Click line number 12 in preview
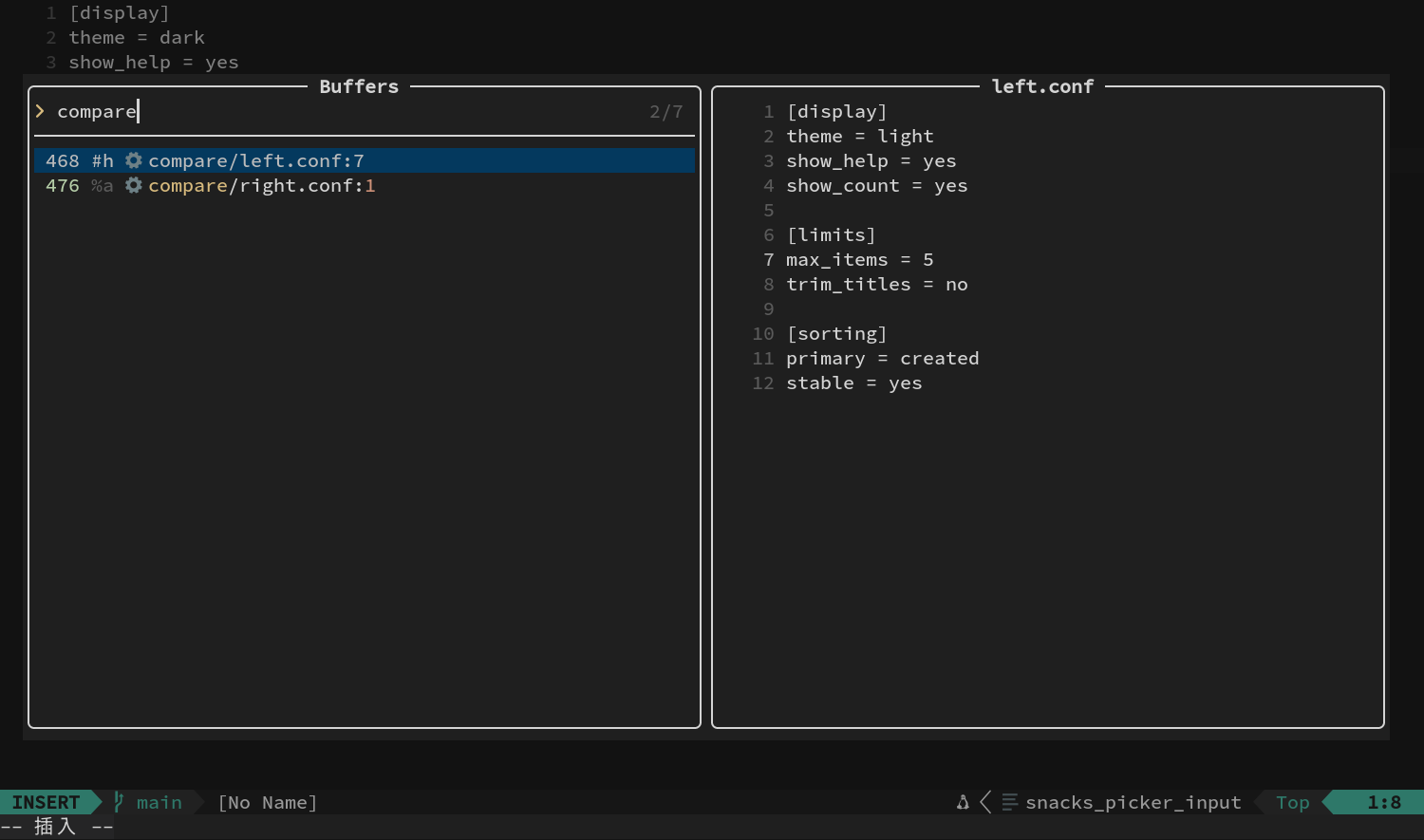Image resolution: width=1424 pixels, height=840 pixels. (x=763, y=383)
